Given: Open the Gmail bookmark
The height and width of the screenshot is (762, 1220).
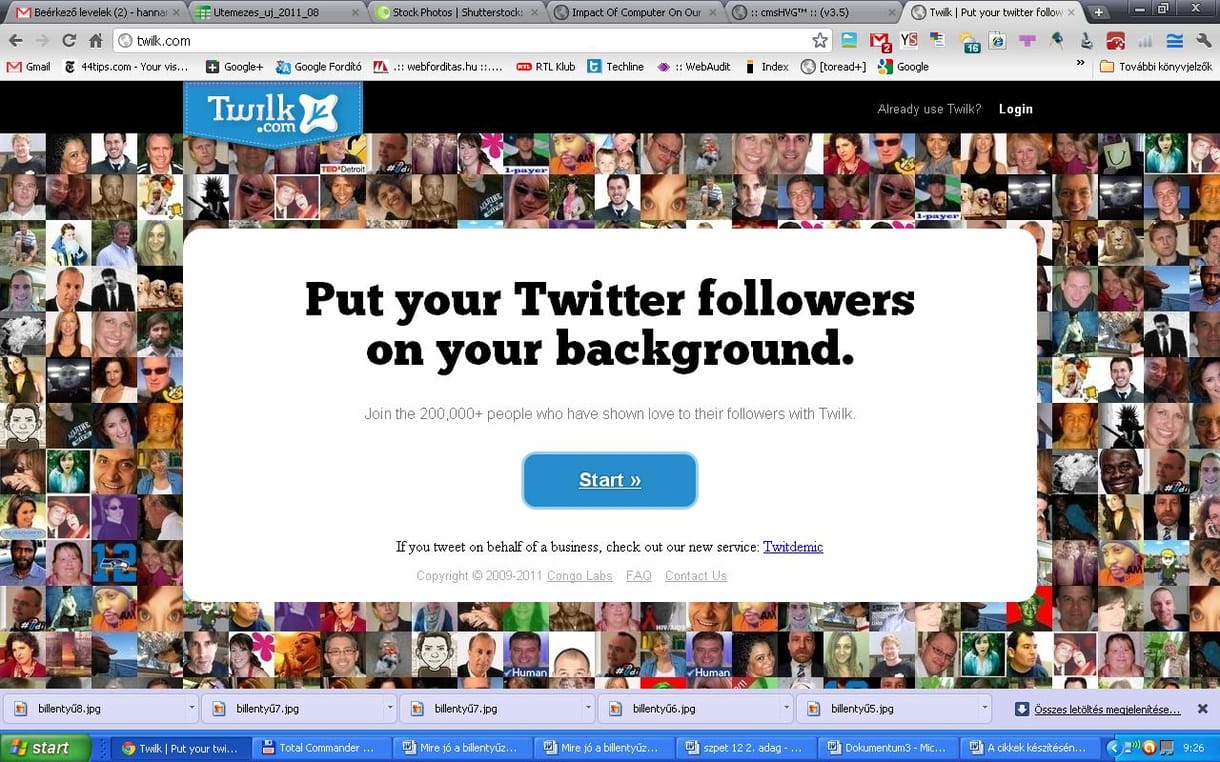Looking at the screenshot, I should tap(29, 67).
